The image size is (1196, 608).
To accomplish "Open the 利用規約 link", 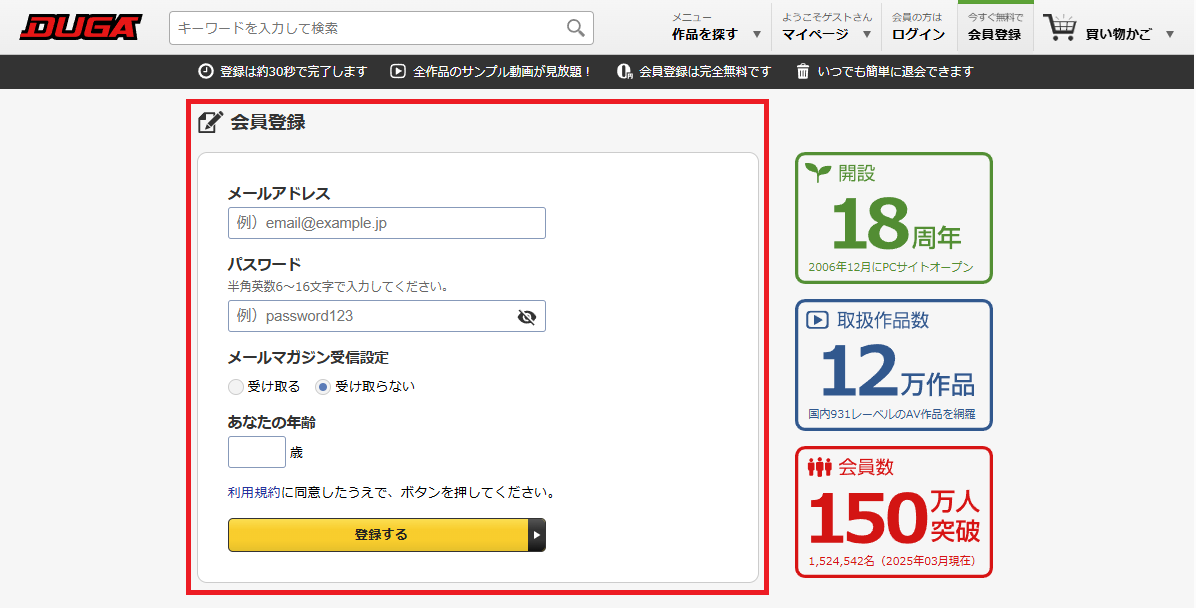I will (x=244, y=492).
